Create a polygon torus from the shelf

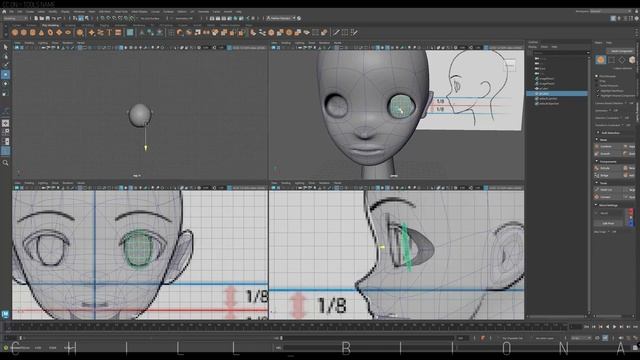[50, 32]
